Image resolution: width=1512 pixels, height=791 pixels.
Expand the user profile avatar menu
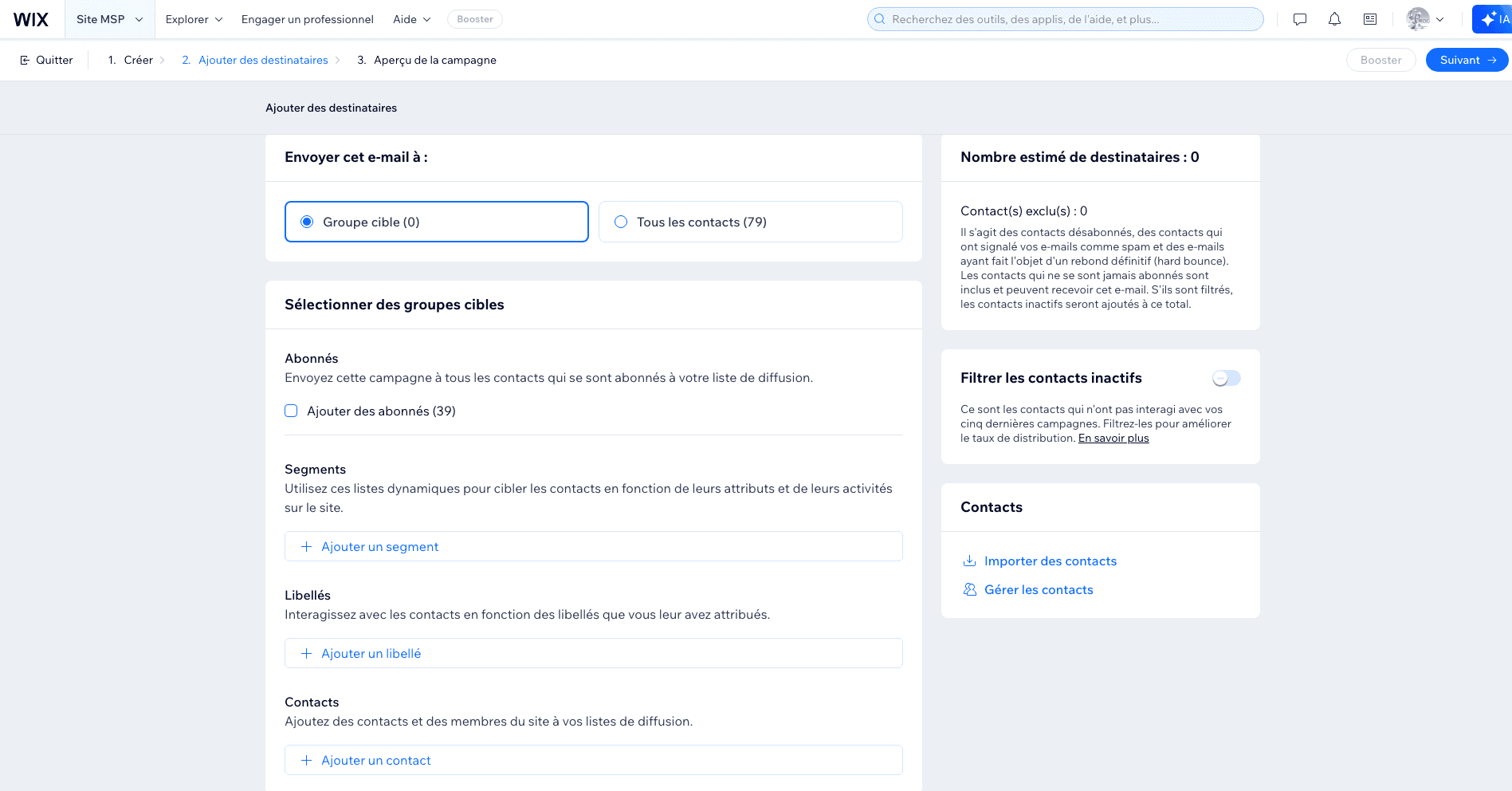(x=1425, y=19)
